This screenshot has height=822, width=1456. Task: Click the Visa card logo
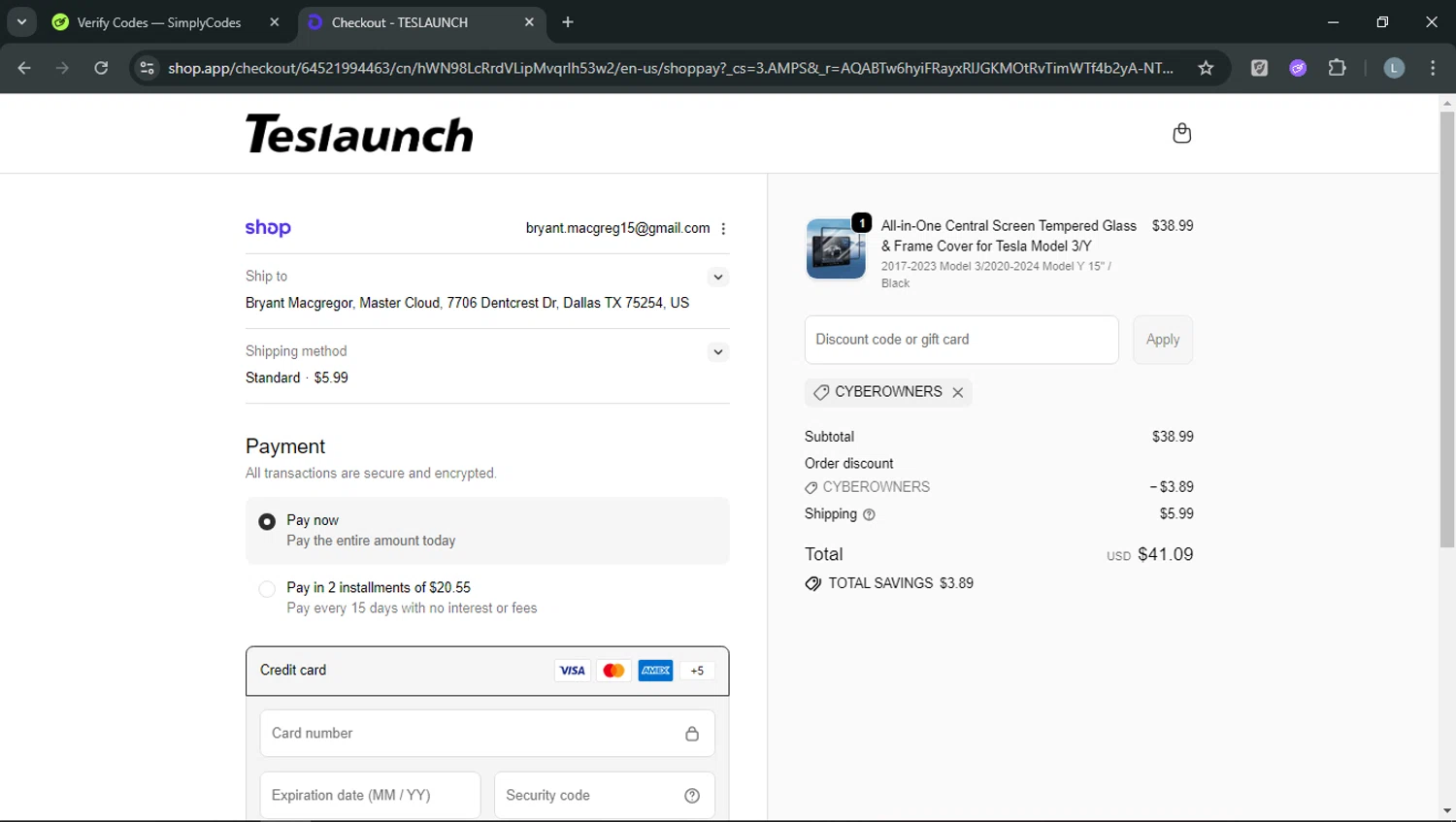click(x=573, y=671)
